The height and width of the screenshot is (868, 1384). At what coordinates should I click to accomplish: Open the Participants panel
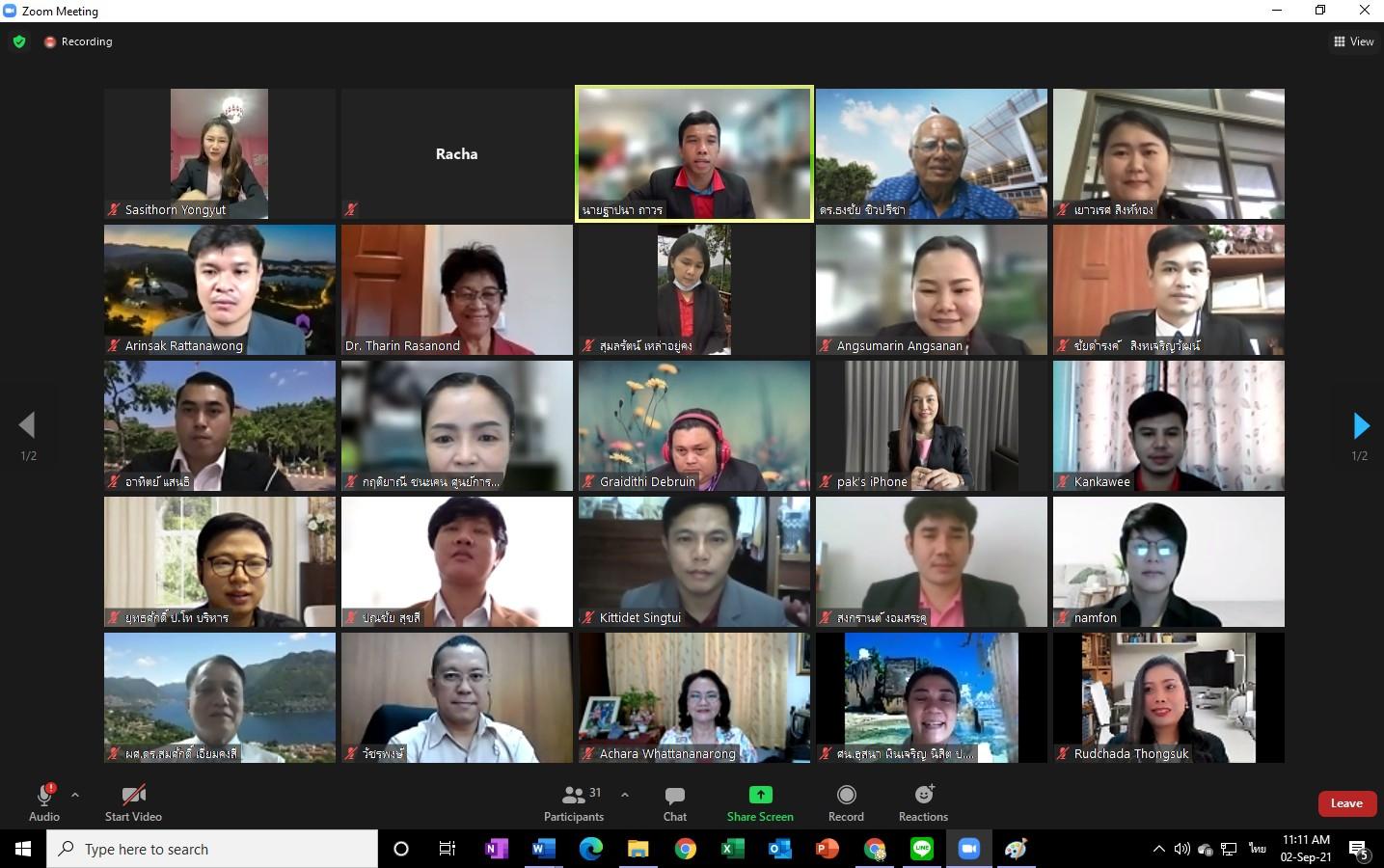pos(574,802)
